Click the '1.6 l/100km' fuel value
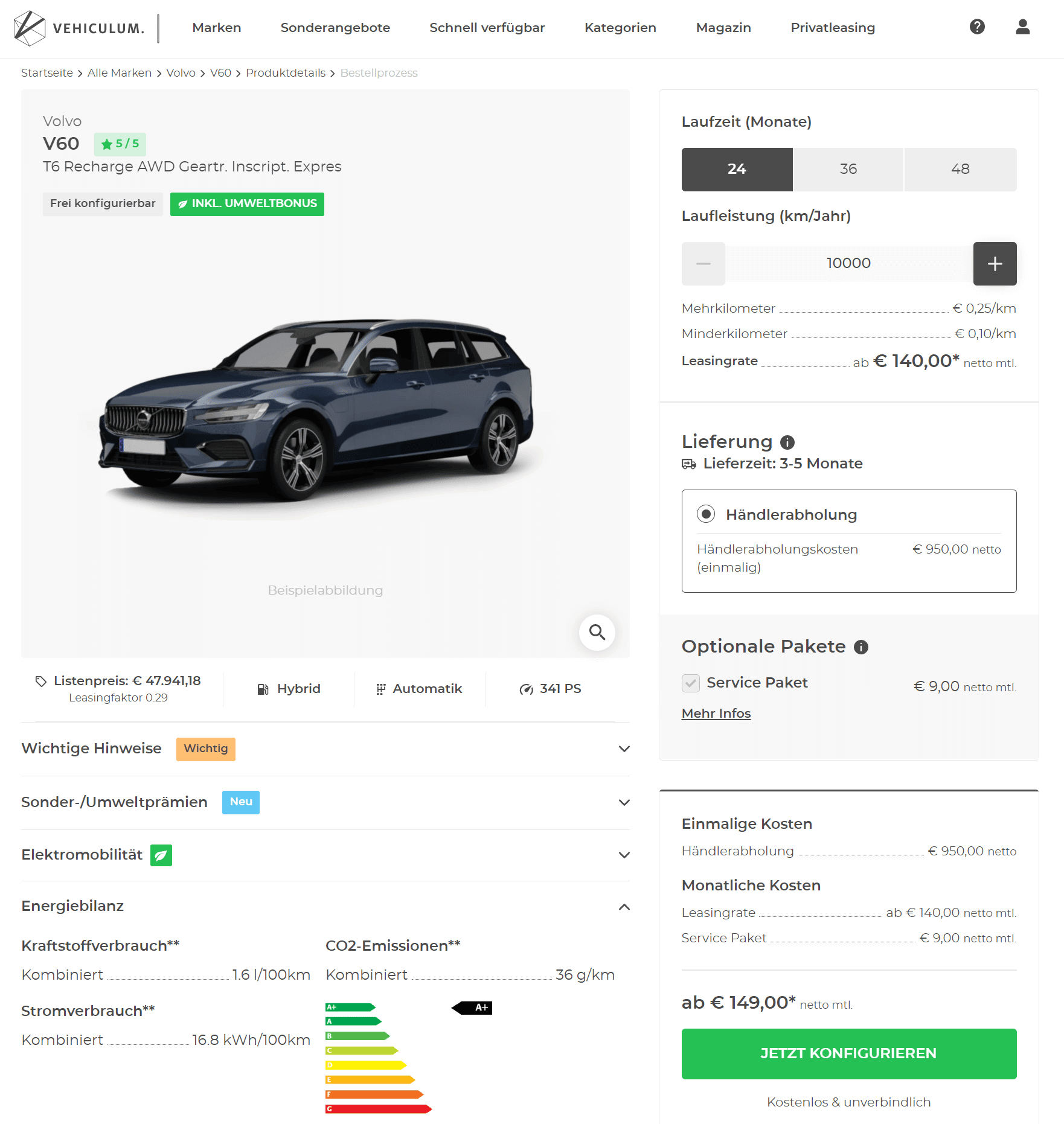Image resolution: width=1064 pixels, height=1124 pixels. pyautogui.click(x=271, y=975)
